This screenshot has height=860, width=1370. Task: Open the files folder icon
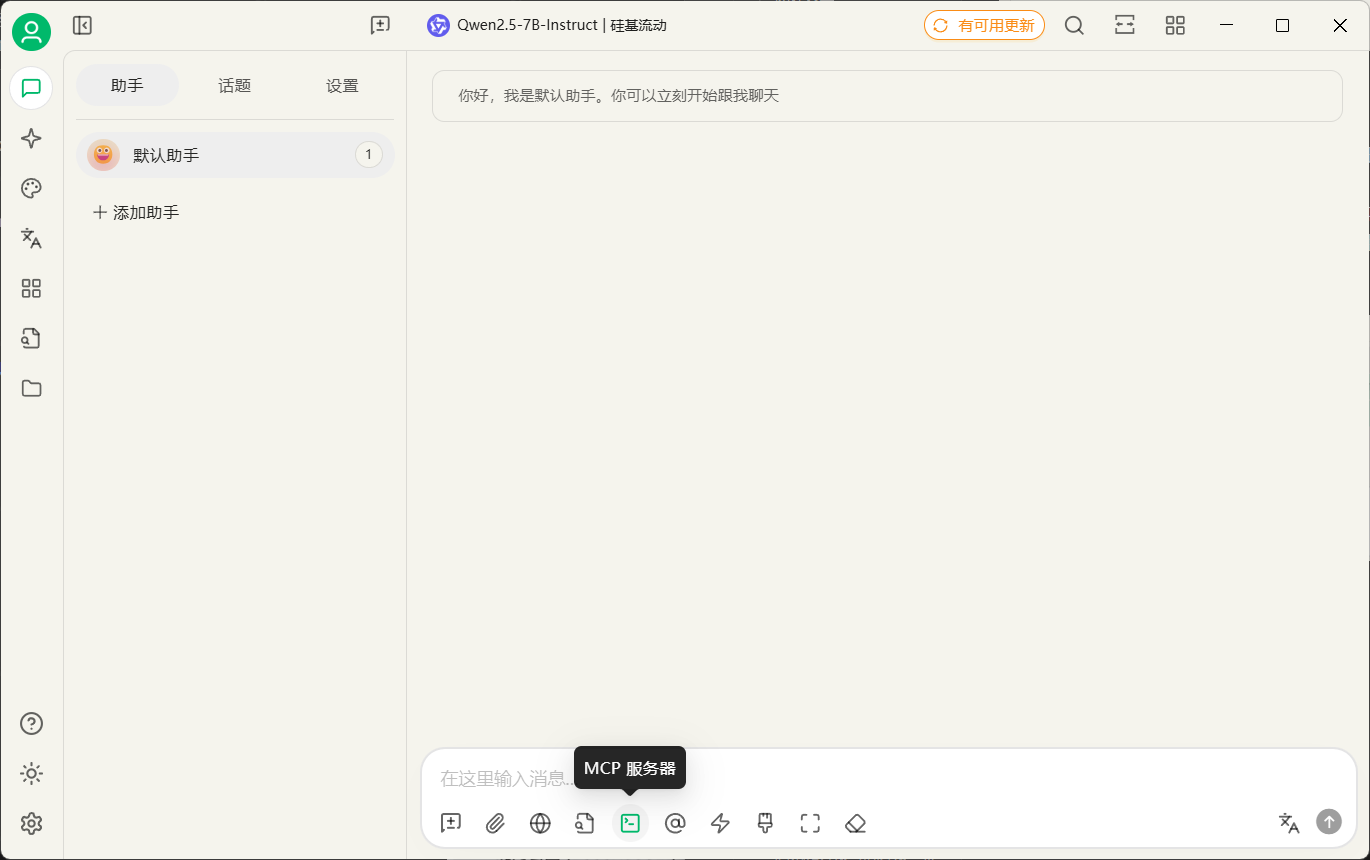(31, 388)
